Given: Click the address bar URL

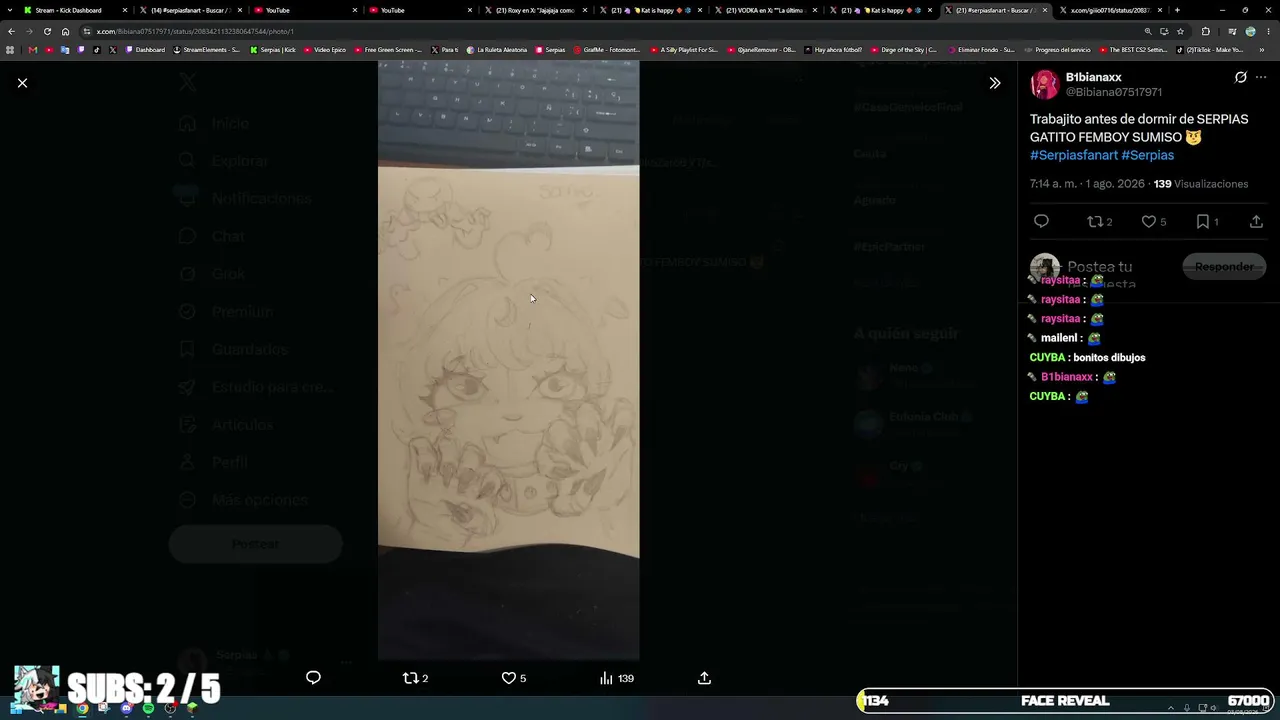Looking at the screenshot, I should point(195,31).
